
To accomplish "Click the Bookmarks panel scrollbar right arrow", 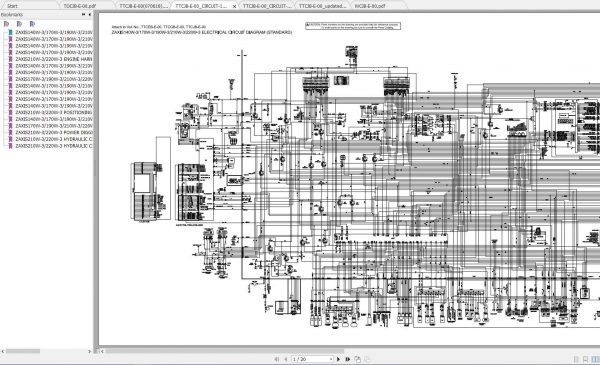I will point(90,351).
